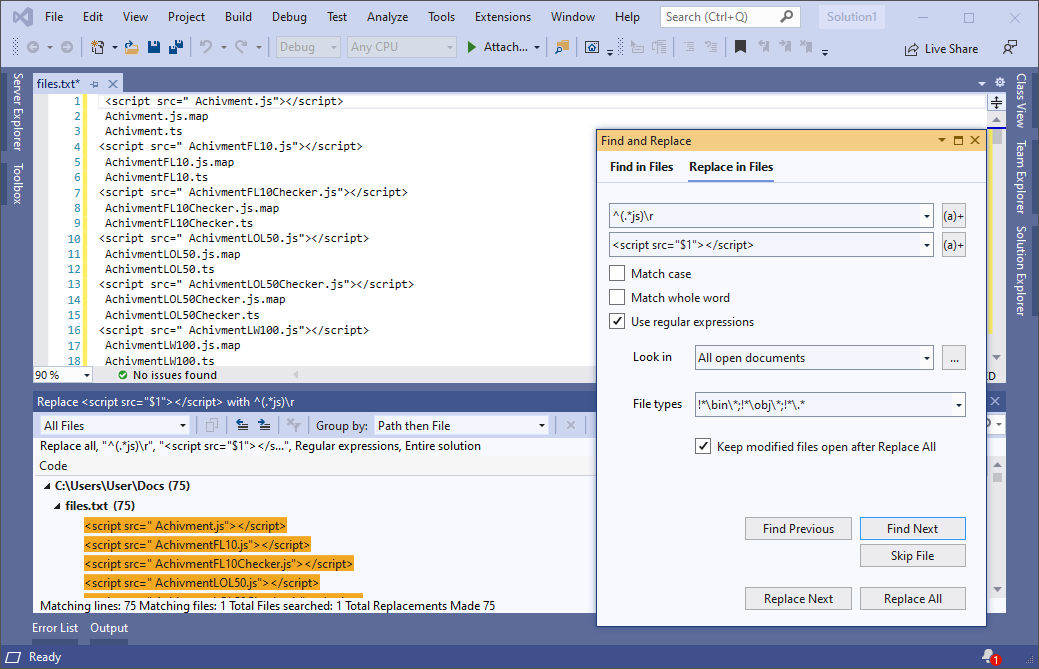Click the Send Feedback icon
Image resolution: width=1039 pixels, height=669 pixels.
(x=1009, y=48)
